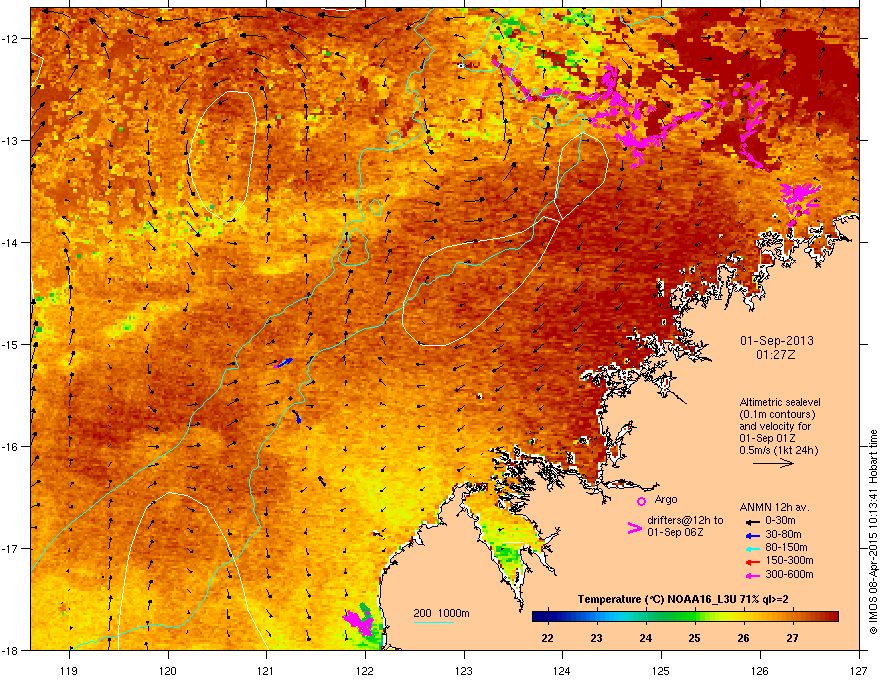Image resolution: width=880 pixels, height=680 pixels.
Task: Click the dark blue end of temperature colorbar
Action: pyautogui.click(x=538, y=616)
